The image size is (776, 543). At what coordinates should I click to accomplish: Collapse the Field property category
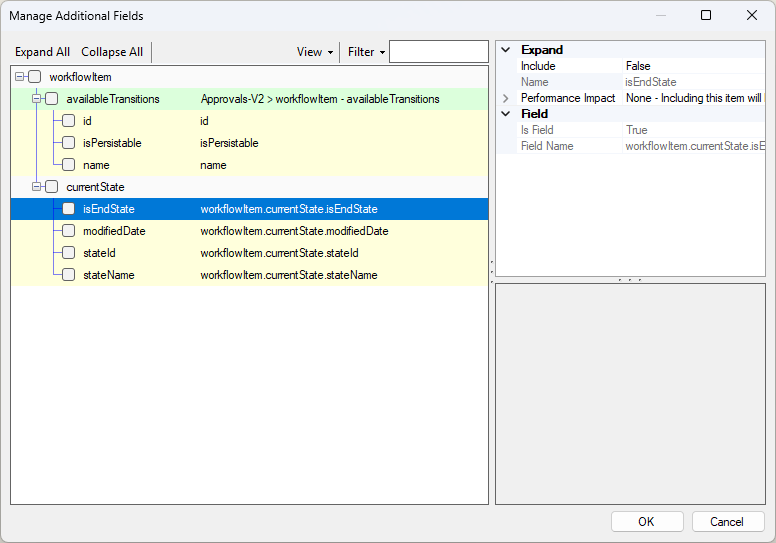pos(506,113)
